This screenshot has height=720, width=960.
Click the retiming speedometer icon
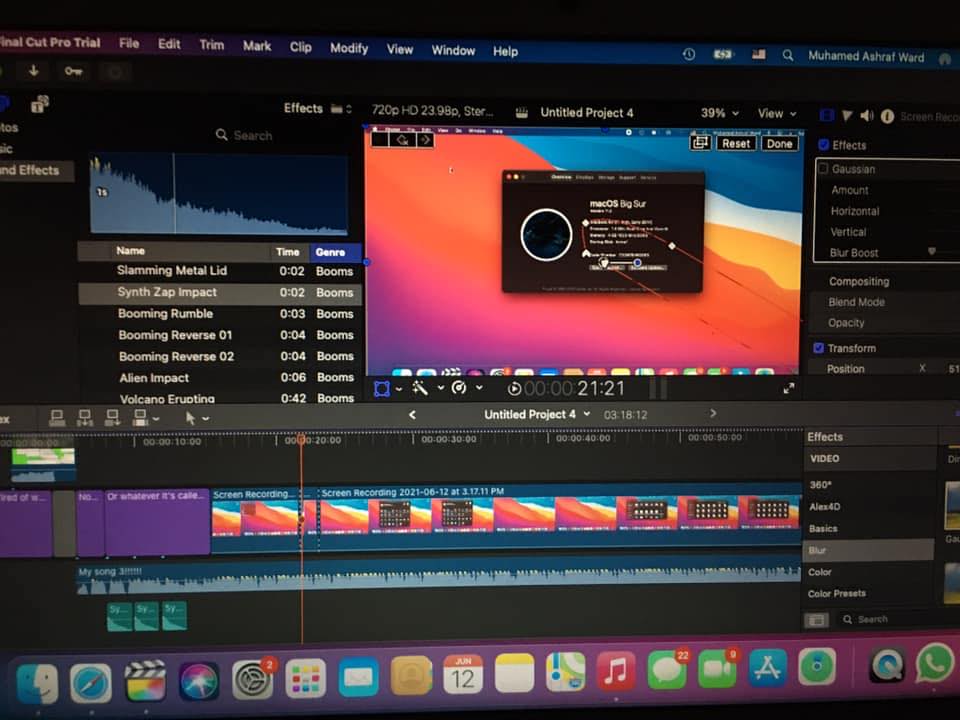tap(459, 388)
